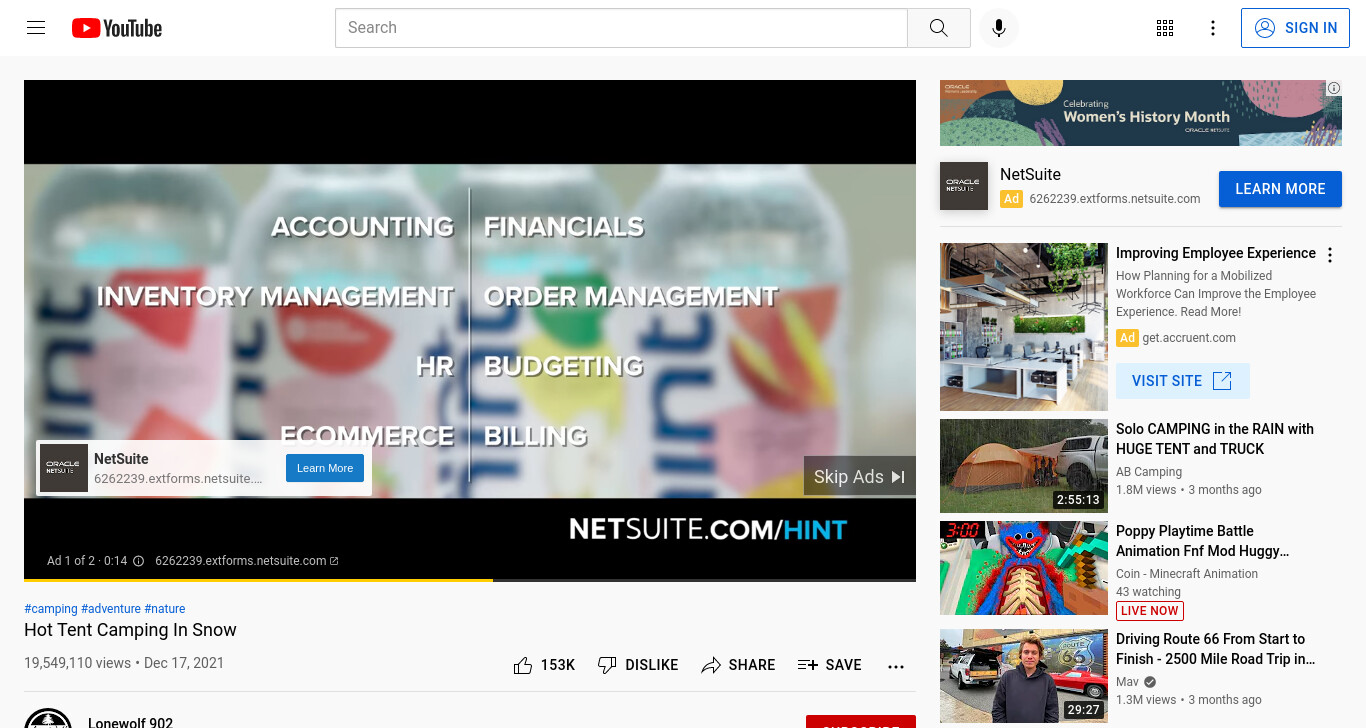Screen dimensions: 1366x728
Task: Click the ad info circle icon beside 0:14
Action: (139, 561)
